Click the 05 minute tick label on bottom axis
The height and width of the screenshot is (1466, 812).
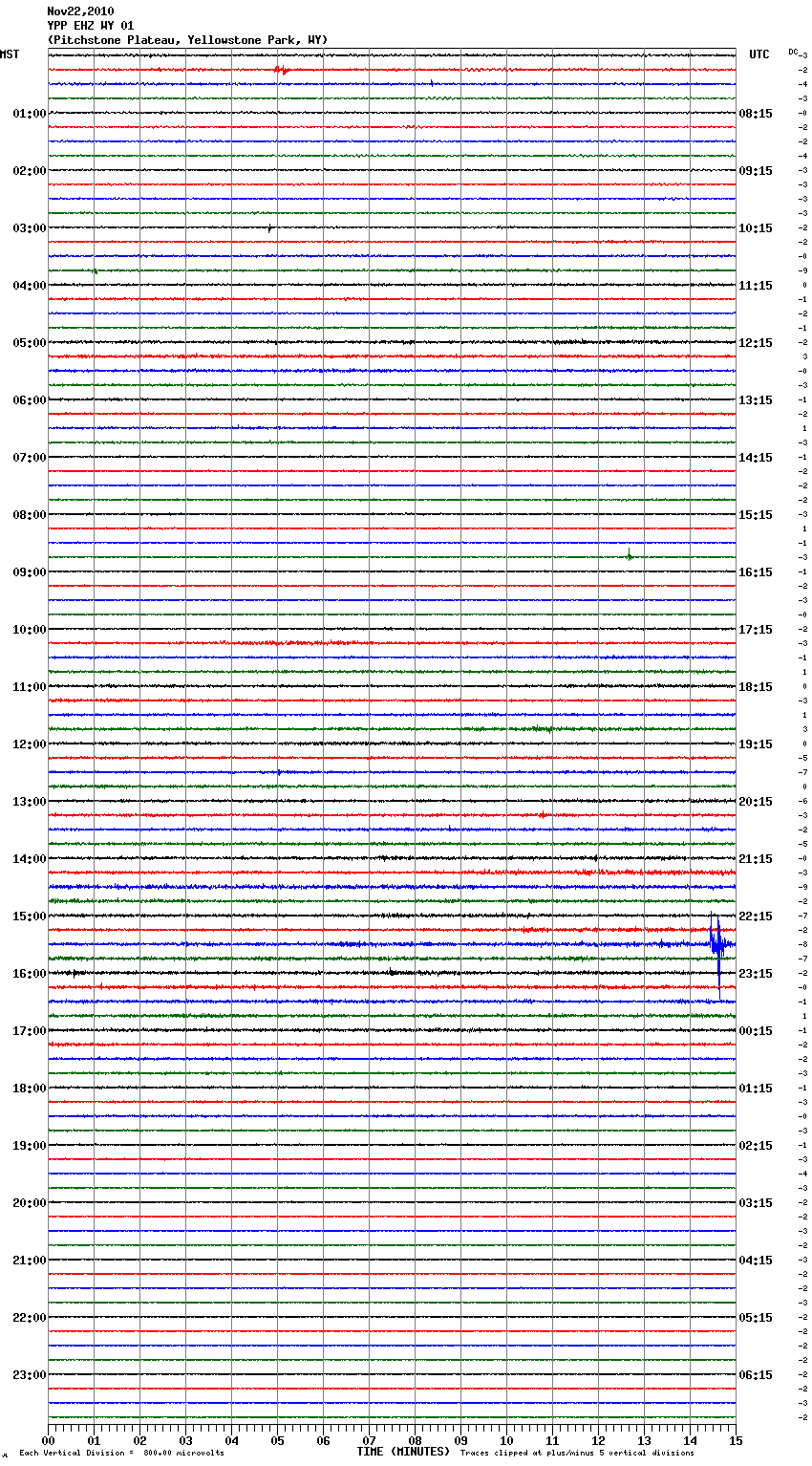[x=277, y=1440]
